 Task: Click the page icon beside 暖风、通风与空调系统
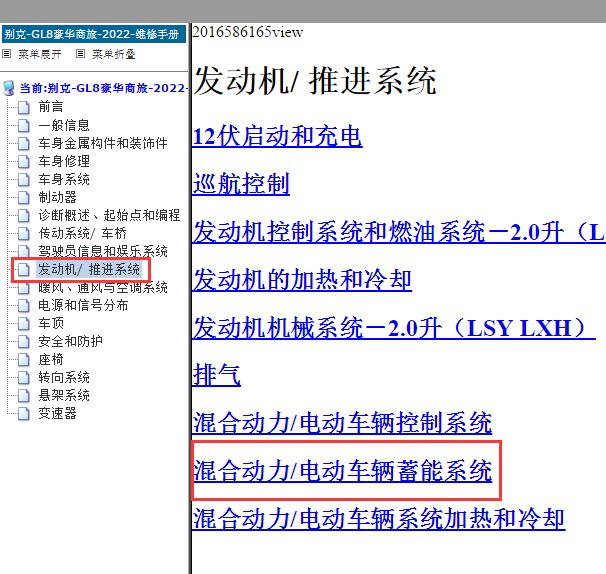[x=24, y=288]
